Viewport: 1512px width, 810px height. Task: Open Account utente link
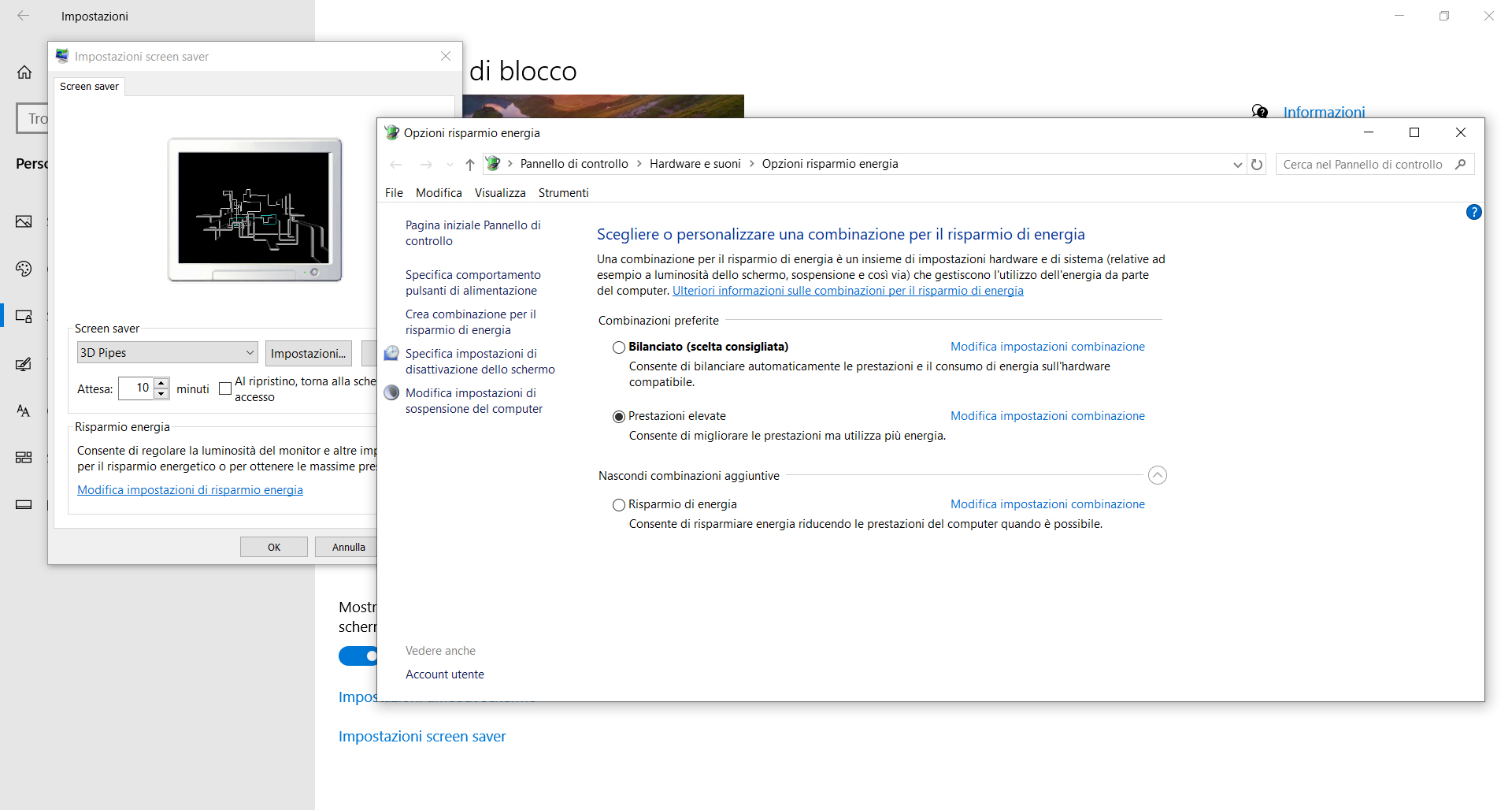(445, 674)
